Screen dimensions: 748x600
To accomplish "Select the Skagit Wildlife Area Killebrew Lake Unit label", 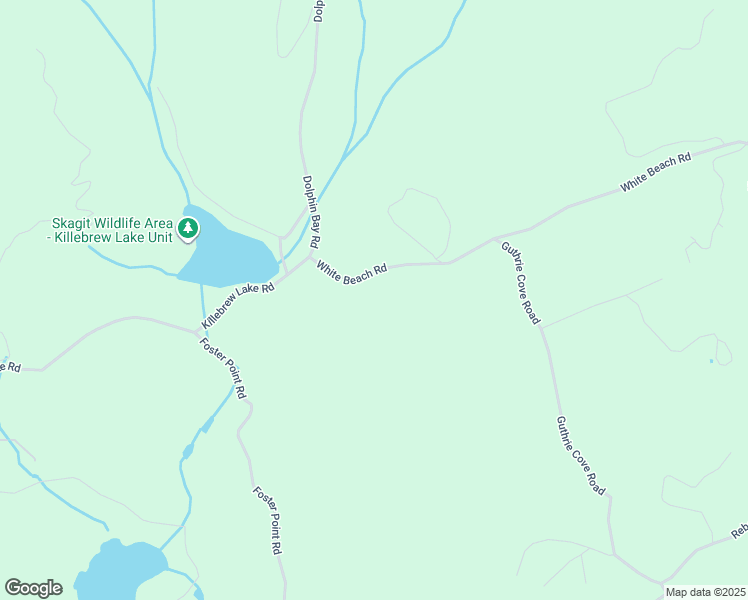I will [113, 230].
